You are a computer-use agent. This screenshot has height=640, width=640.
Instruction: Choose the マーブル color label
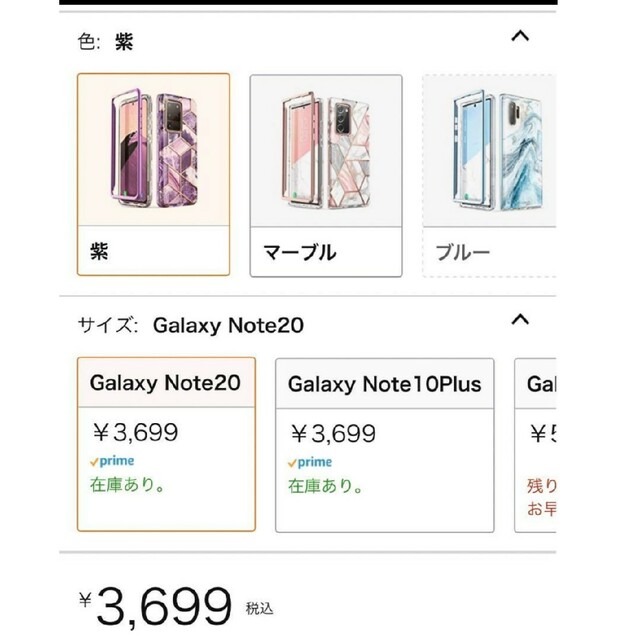(x=300, y=252)
